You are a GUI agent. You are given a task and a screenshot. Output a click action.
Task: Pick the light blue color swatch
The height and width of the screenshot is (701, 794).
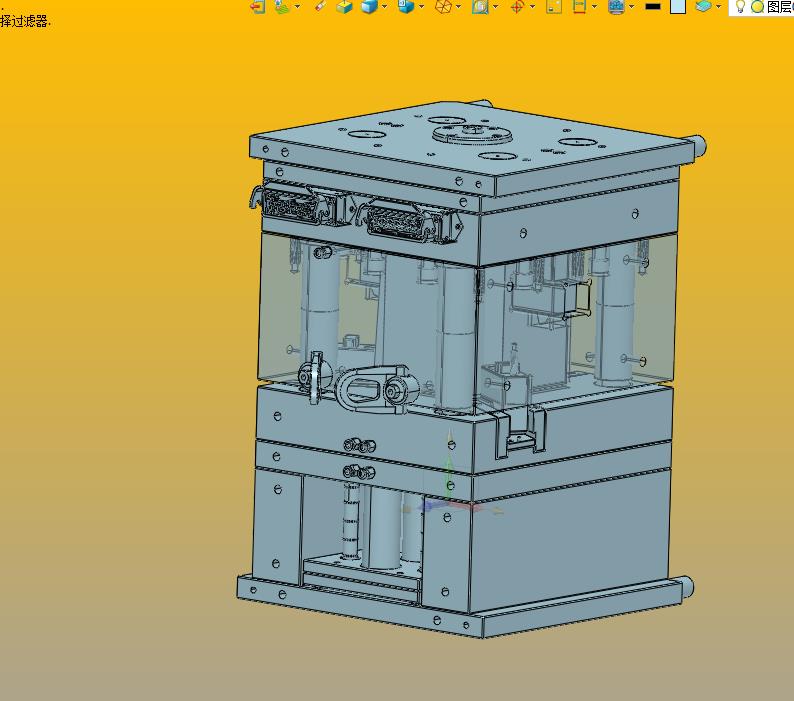point(678,6)
